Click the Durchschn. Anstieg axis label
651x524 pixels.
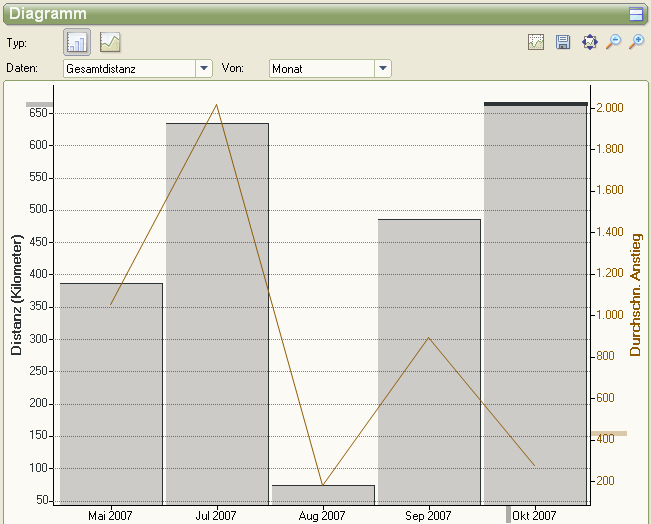point(635,296)
